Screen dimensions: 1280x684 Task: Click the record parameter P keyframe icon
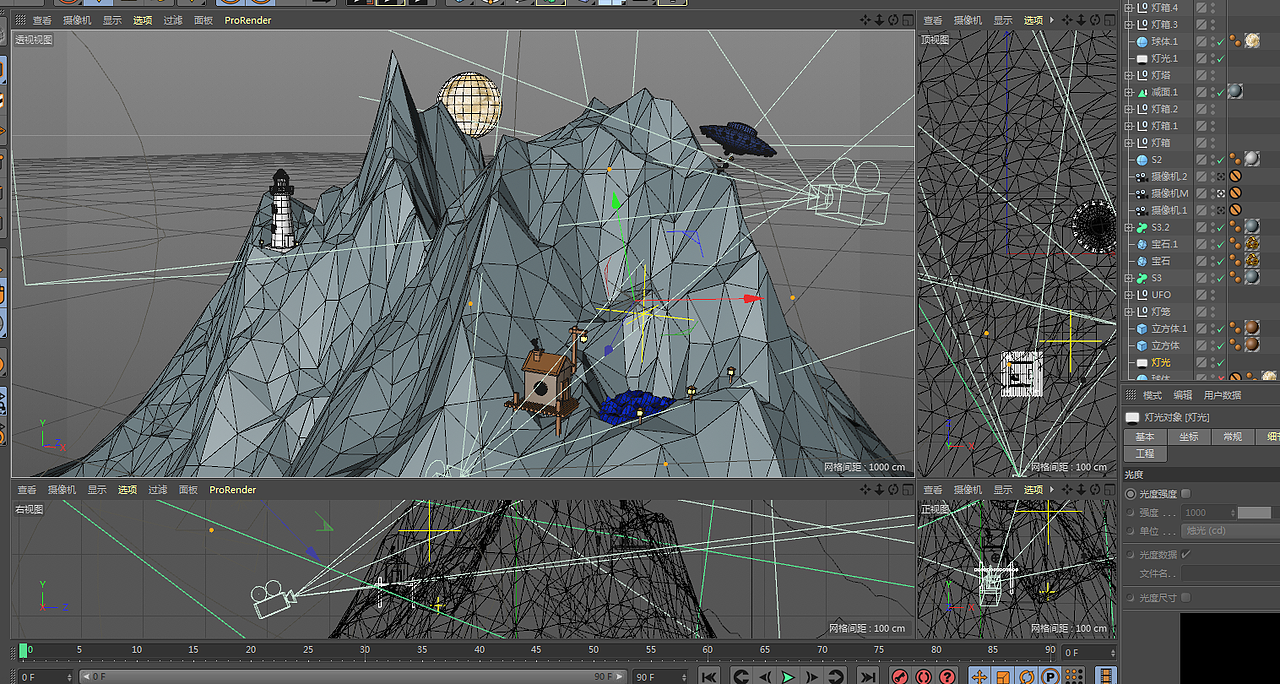point(1050,675)
